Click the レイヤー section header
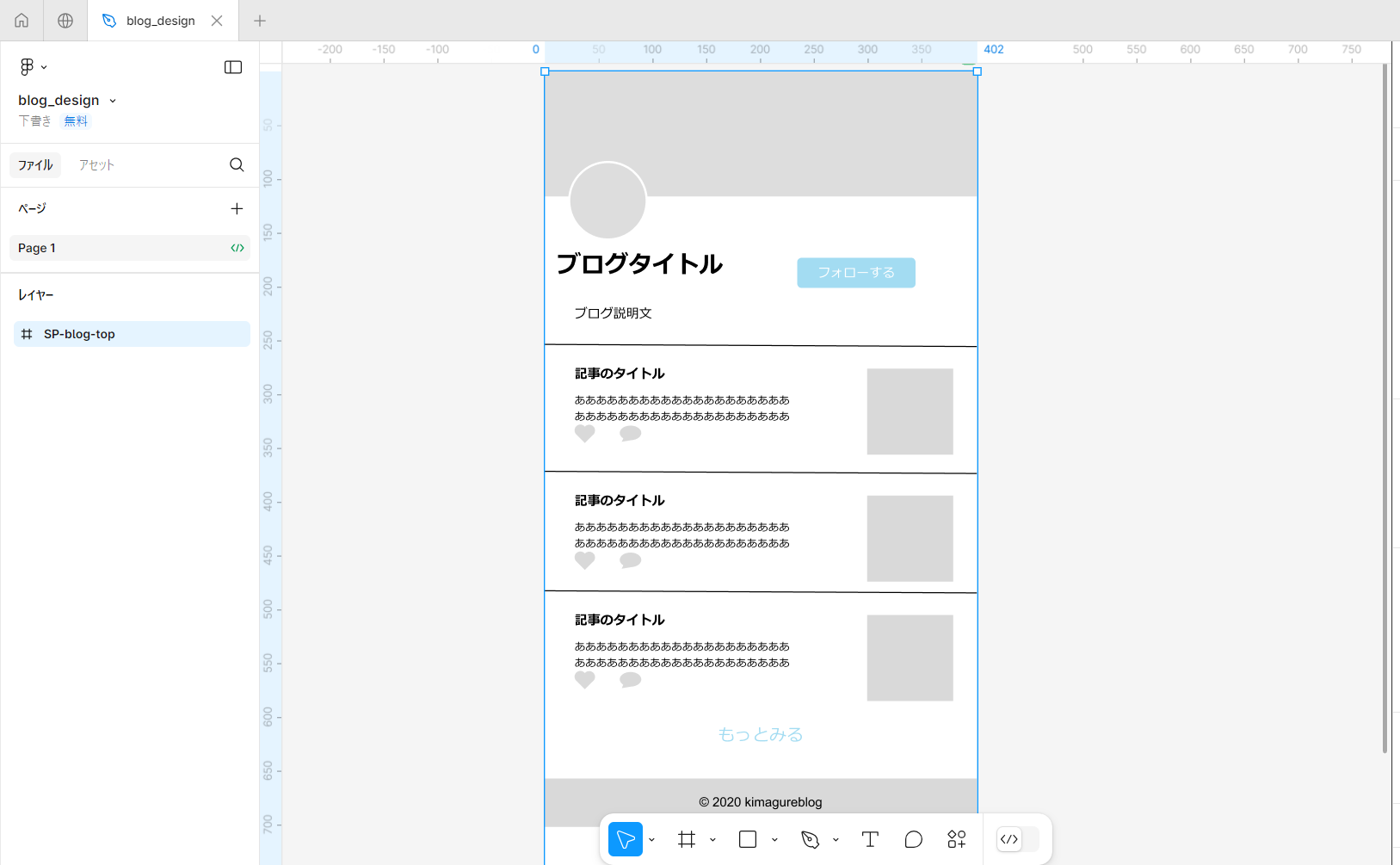 point(36,295)
